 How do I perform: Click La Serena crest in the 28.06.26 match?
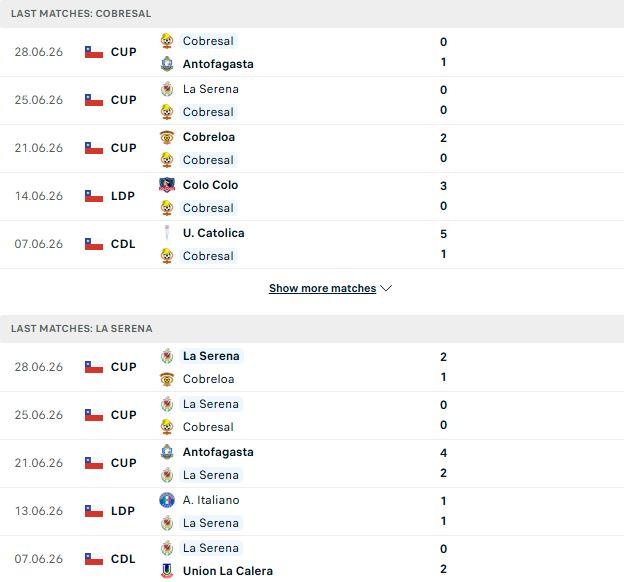(x=167, y=356)
